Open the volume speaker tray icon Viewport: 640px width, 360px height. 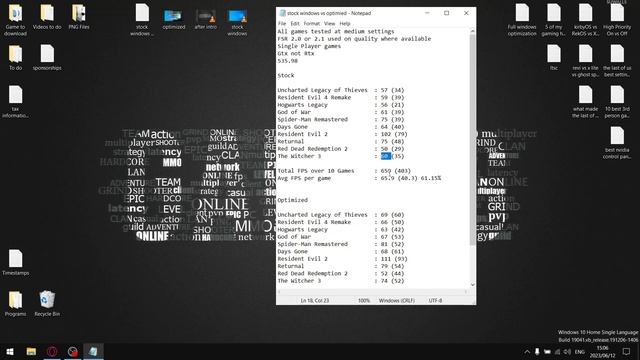[x=567, y=352]
